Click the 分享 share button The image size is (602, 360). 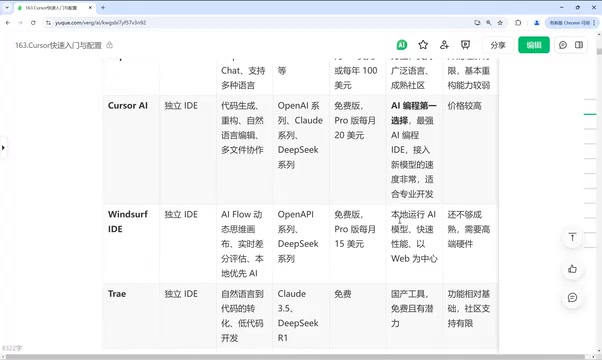coord(498,45)
